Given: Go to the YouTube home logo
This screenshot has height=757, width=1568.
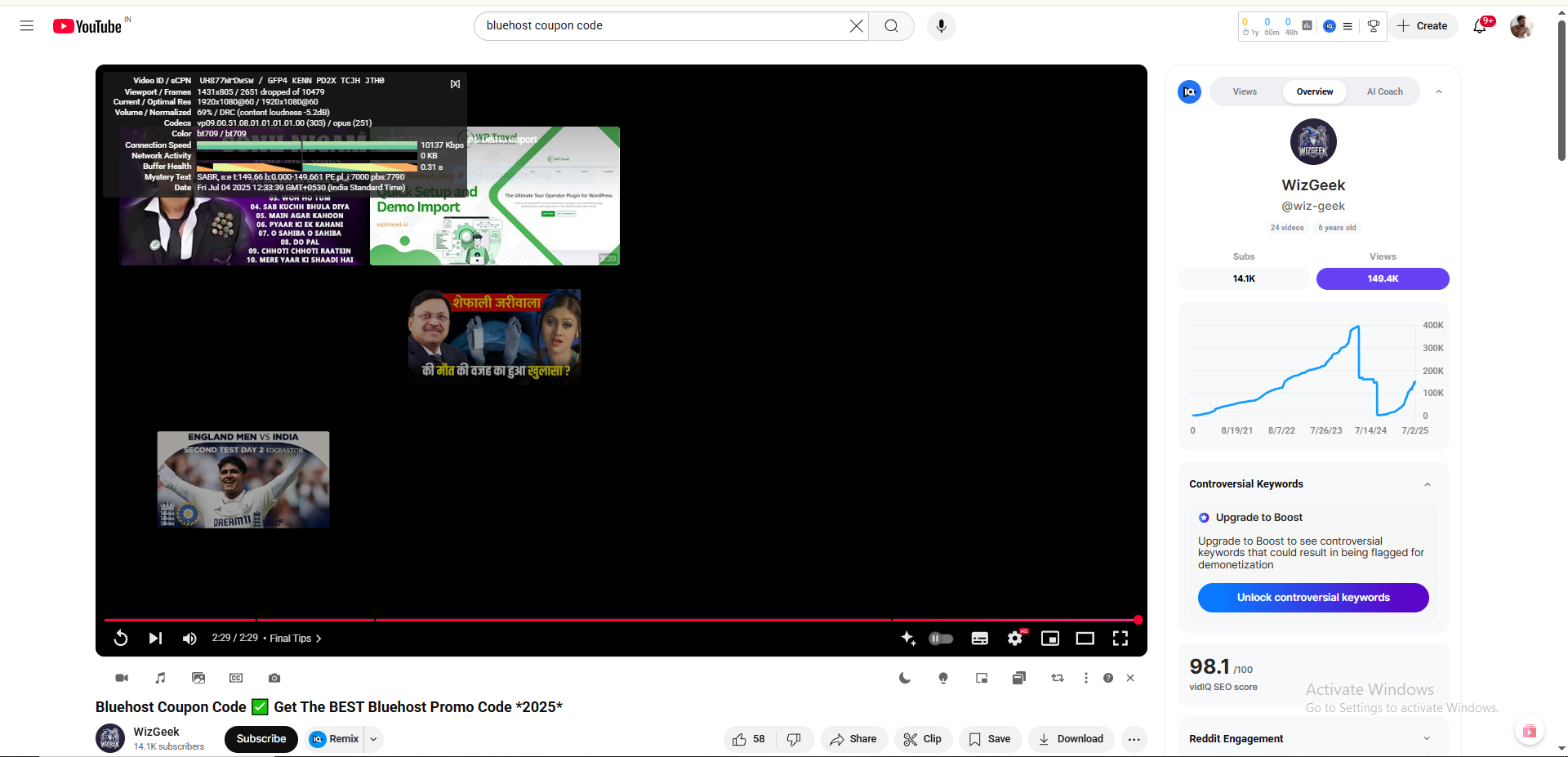Looking at the screenshot, I should (x=87, y=26).
